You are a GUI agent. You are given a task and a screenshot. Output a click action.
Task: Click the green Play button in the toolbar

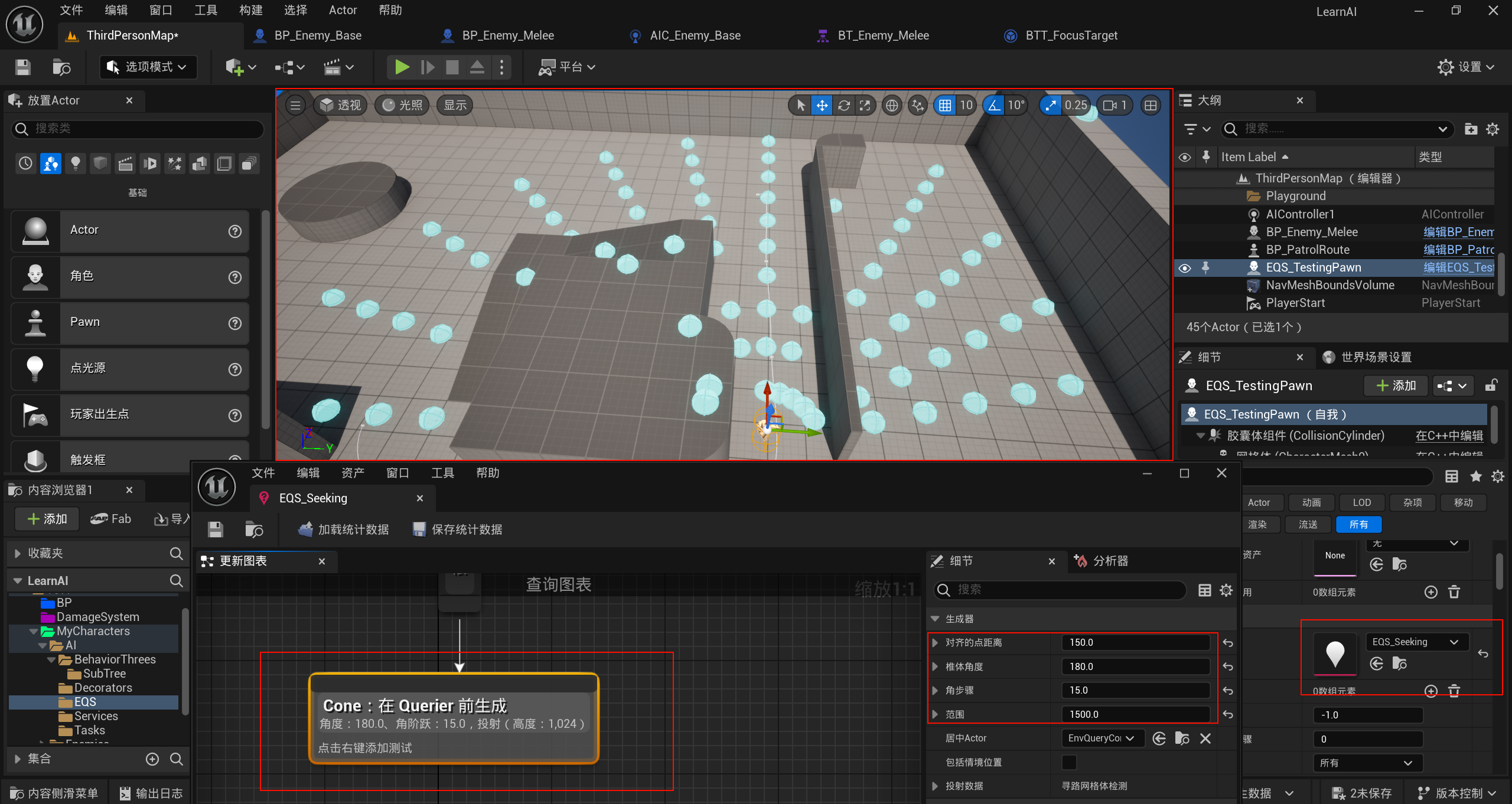(402, 67)
